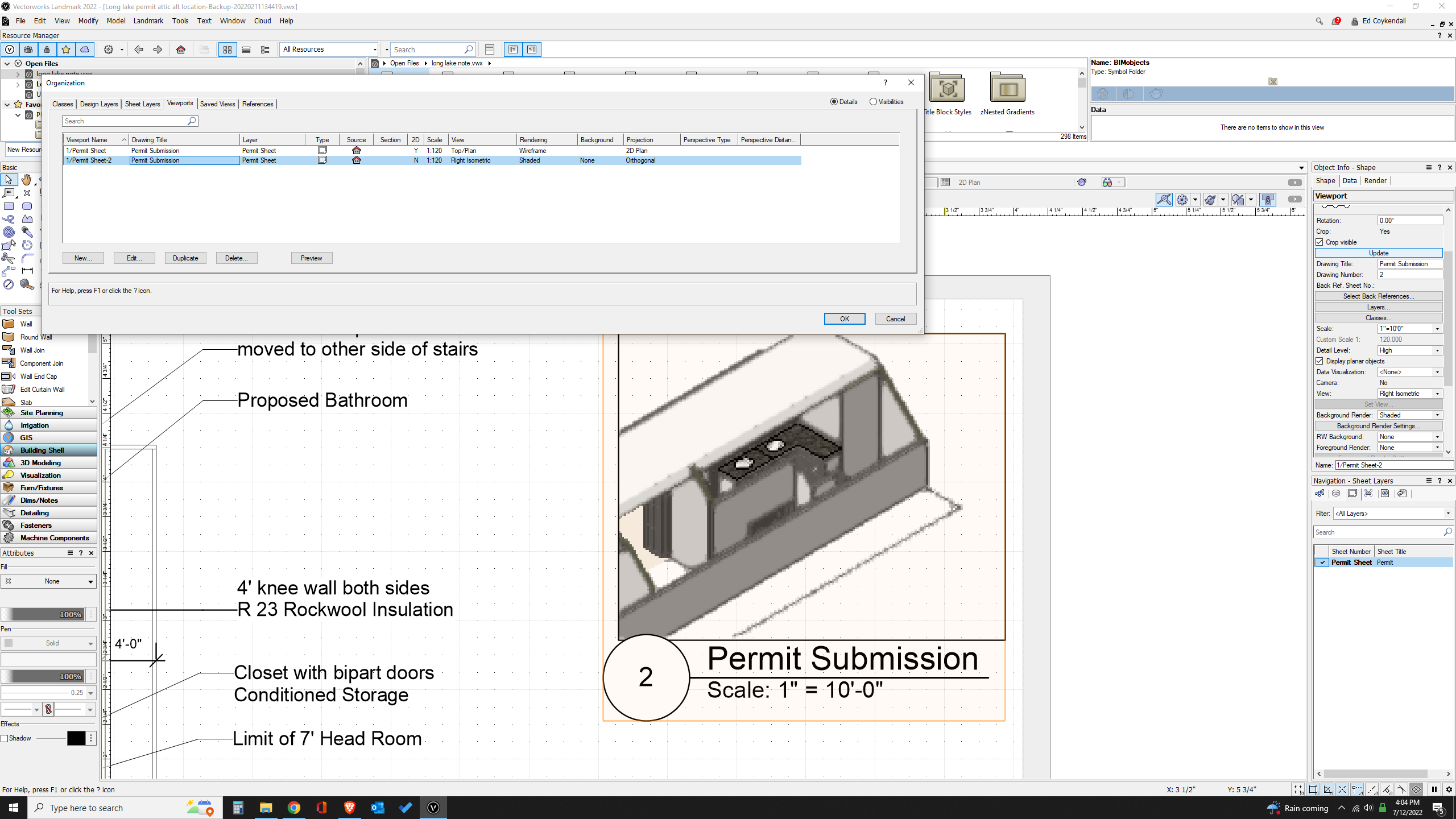
Task: Click OK in the Organization dialog
Action: (x=844, y=319)
